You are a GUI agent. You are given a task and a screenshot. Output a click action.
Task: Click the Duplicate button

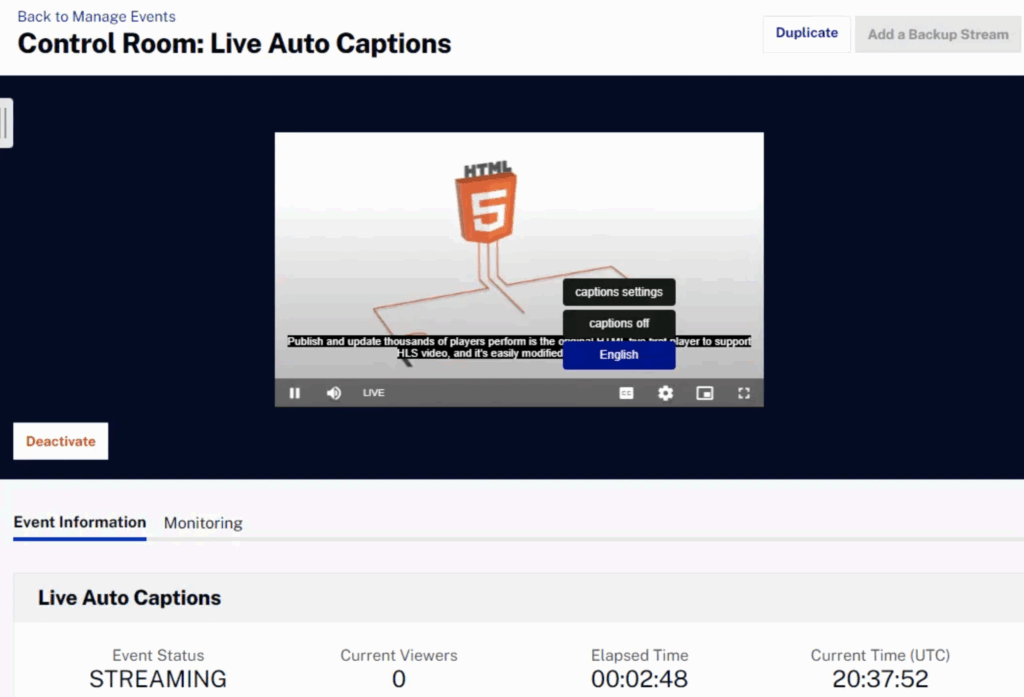pos(806,33)
